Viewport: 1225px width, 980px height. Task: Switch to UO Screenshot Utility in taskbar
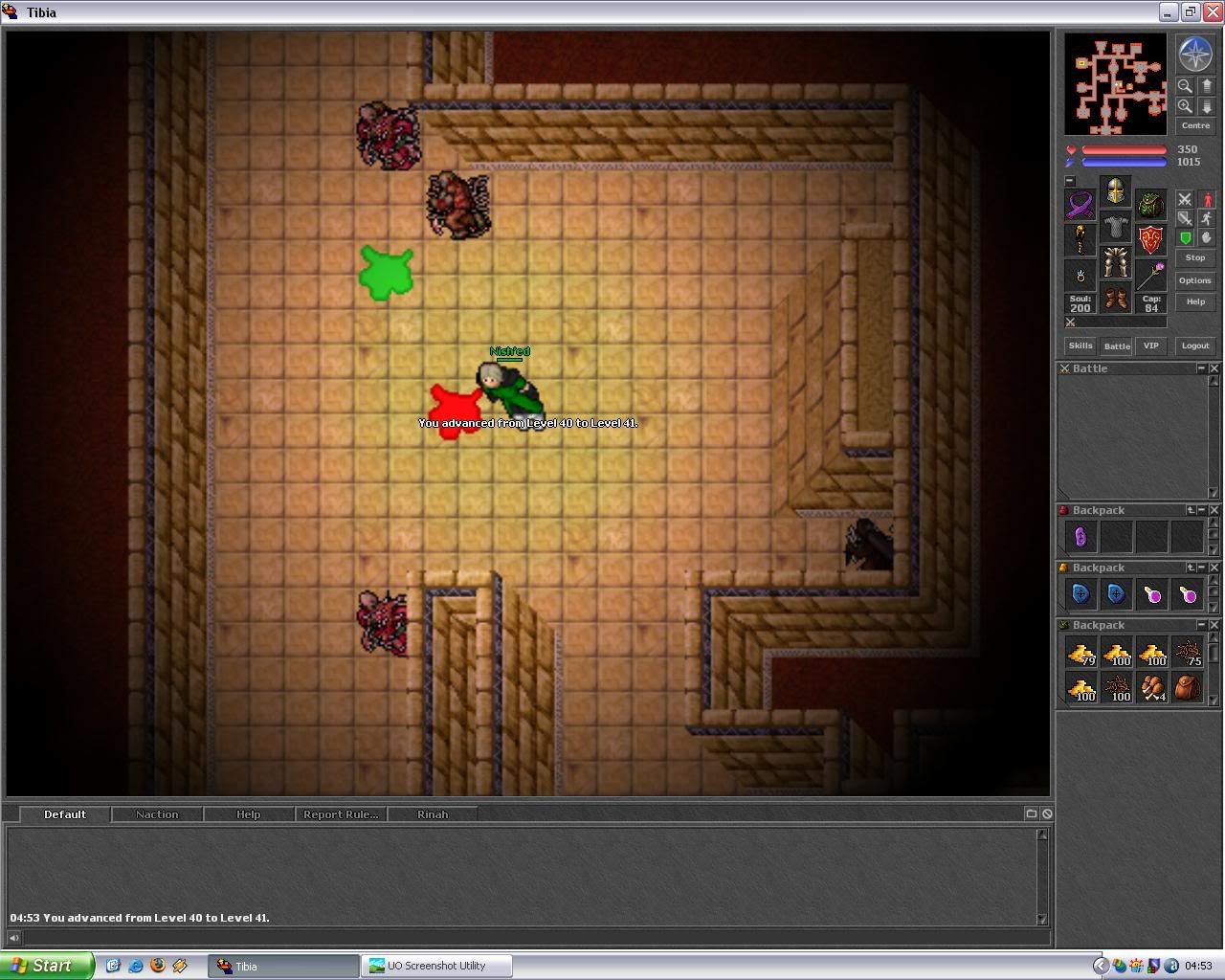point(436,966)
